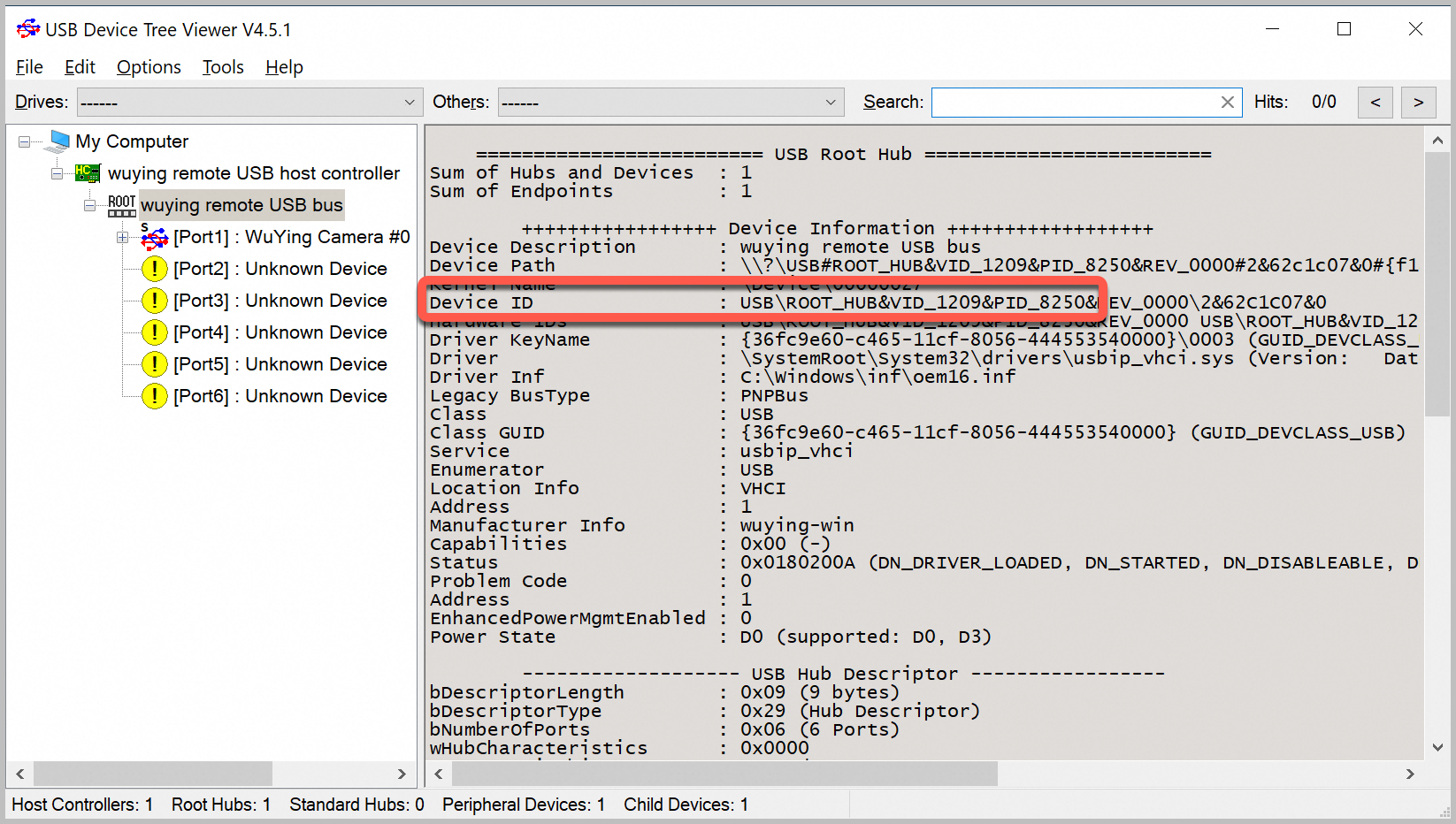The height and width of the screenshot is (824, 1456).
Task: Clear the search box with the X icon
Action: click(x=1228, y=103)
